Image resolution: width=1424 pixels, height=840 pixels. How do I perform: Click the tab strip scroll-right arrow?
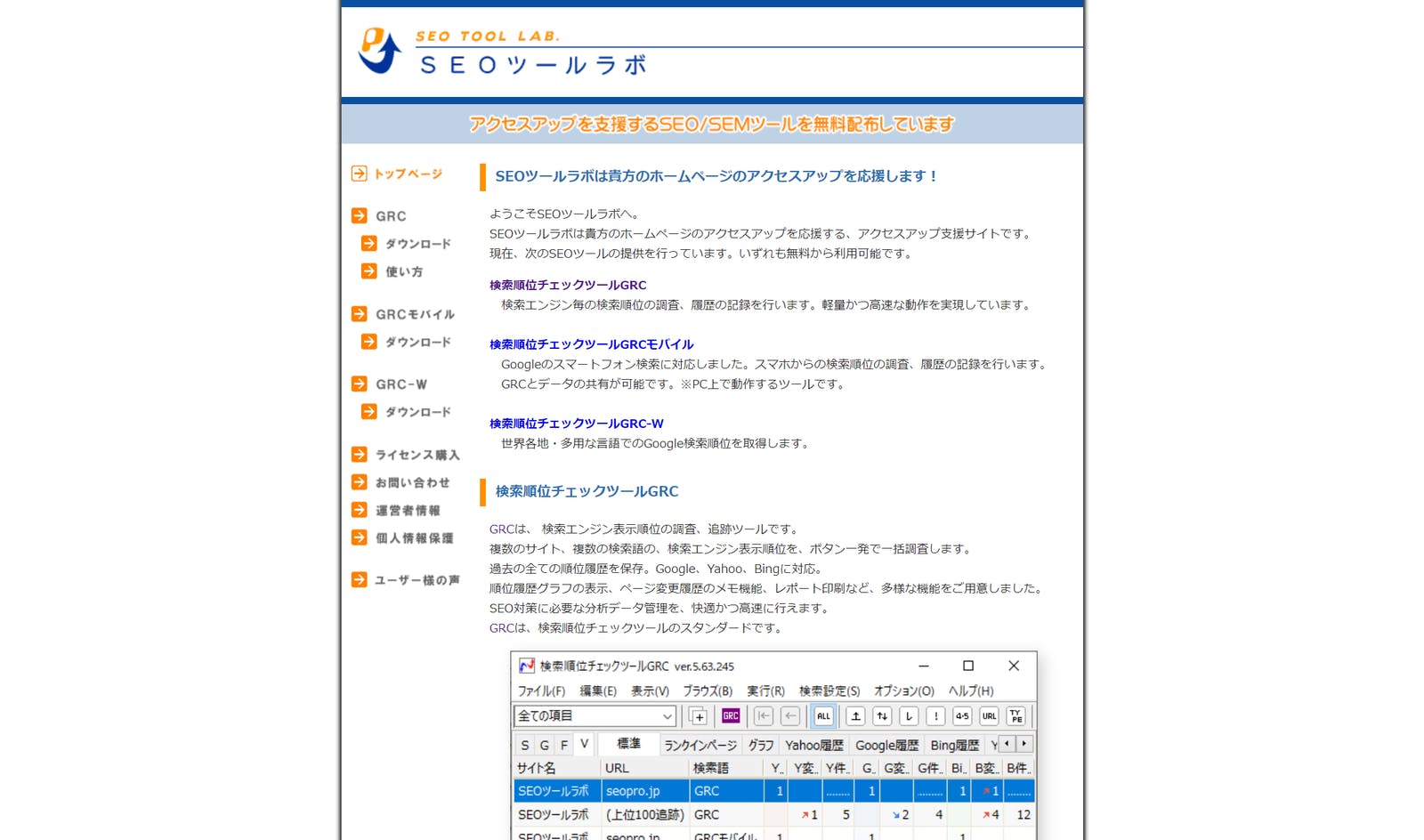click(1024, 743)
